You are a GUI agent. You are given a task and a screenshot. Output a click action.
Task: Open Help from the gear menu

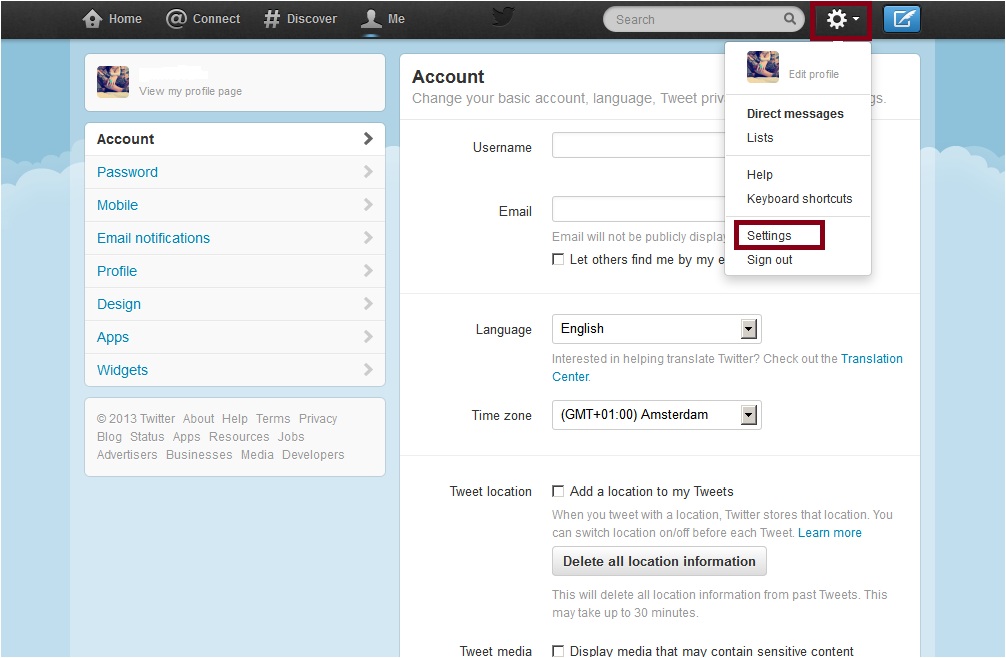(x=760, y=174)
